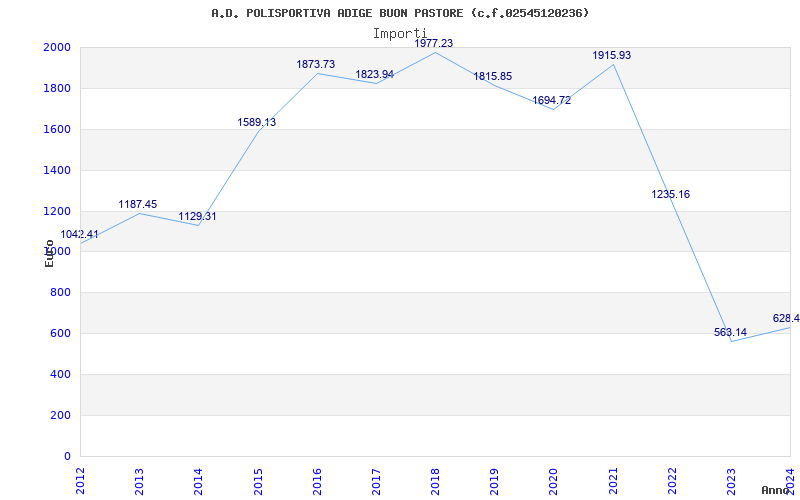800x500 pixels.
Task: Click y-axis value 800
Action: click(x=61, y=293)
